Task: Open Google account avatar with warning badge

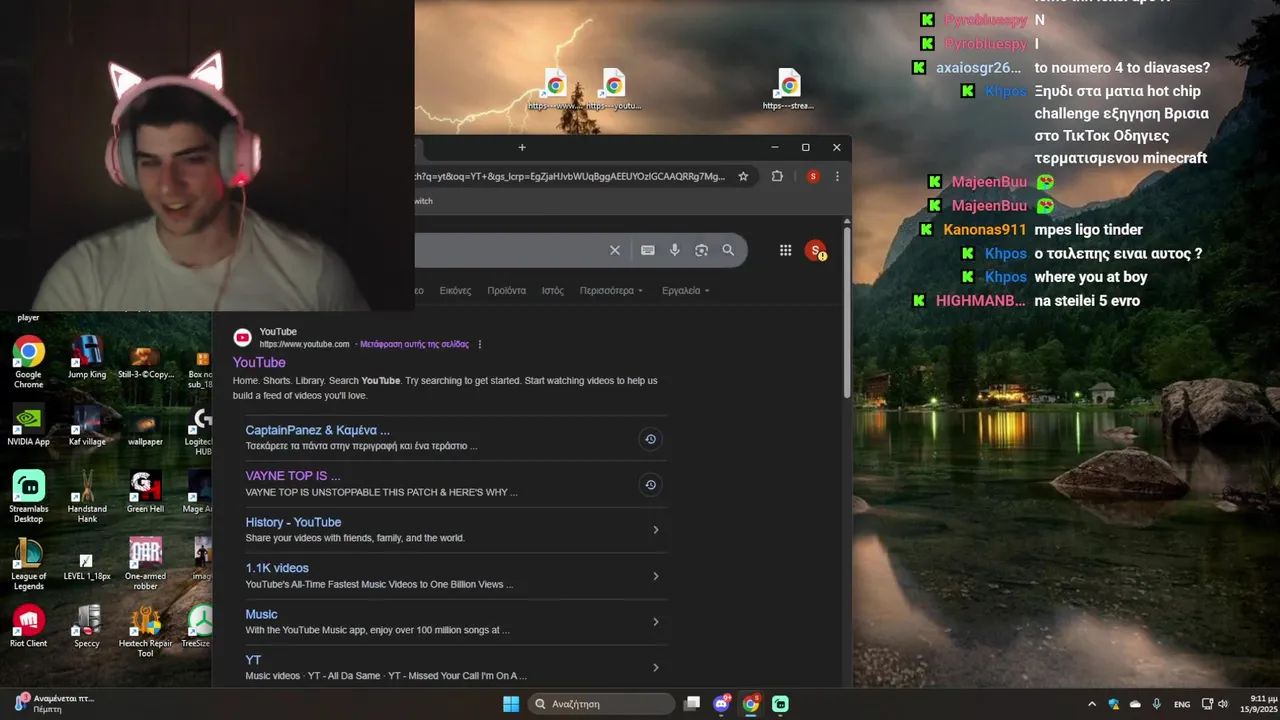Action: 816,250
